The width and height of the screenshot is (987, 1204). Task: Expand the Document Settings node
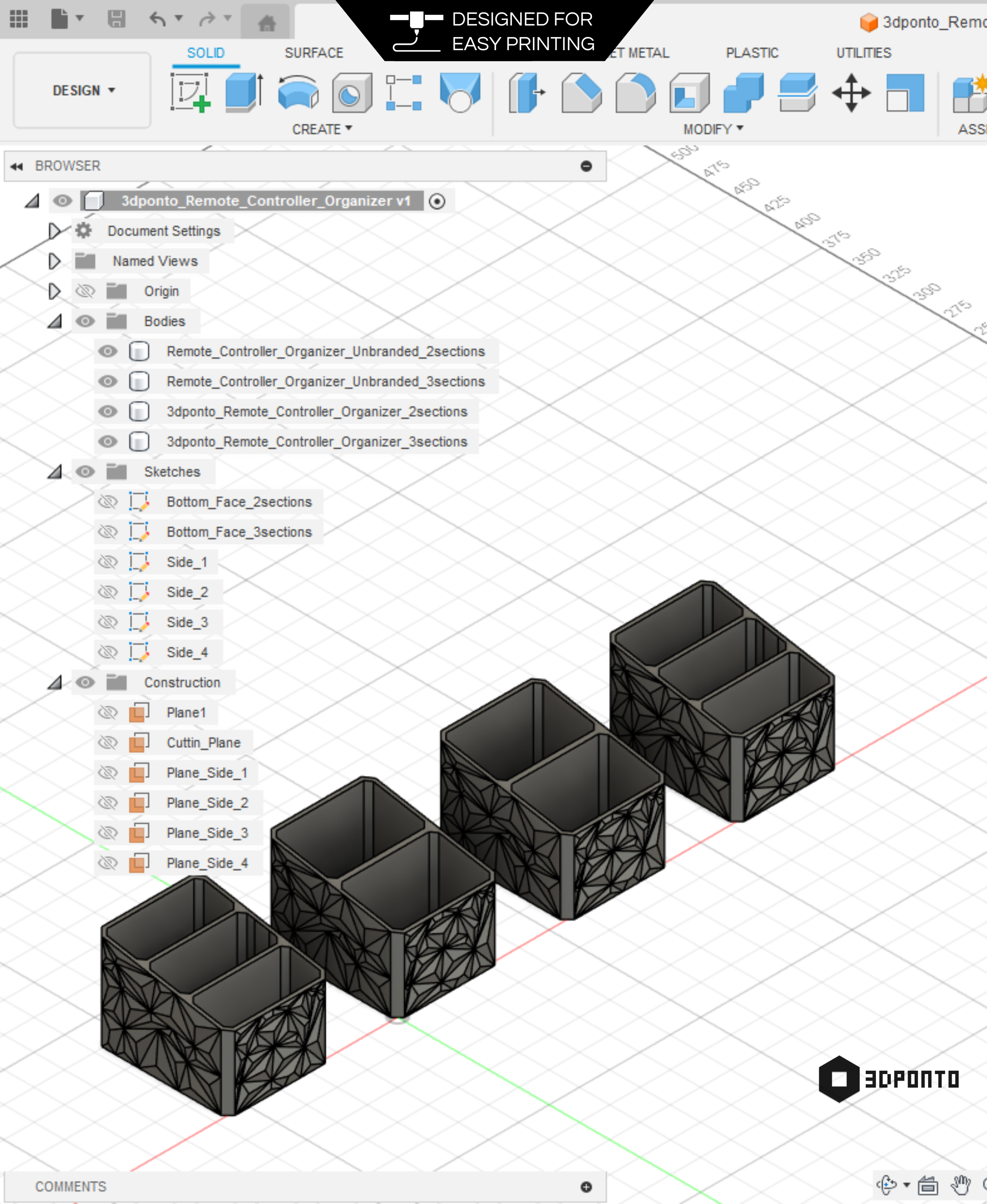tap(54, 231)
